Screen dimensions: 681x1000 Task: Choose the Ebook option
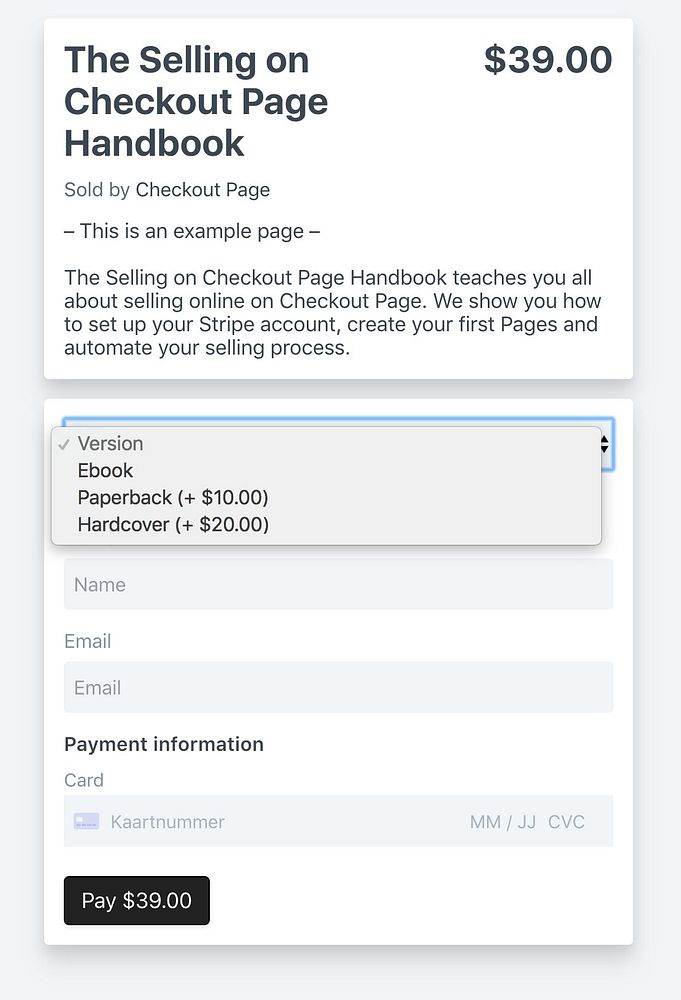(x=105, y=470)
